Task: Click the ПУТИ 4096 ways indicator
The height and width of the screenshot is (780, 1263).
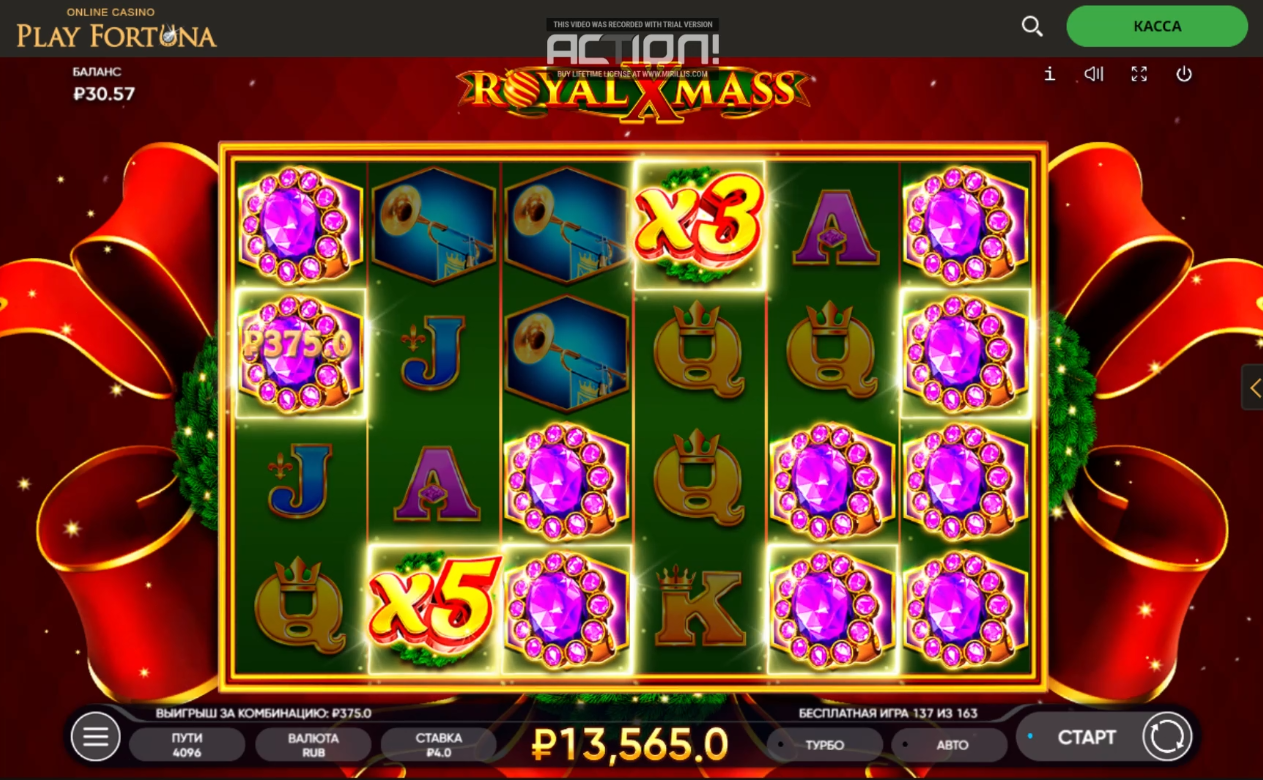Action: pyautogui.click(x=187, y=745)
